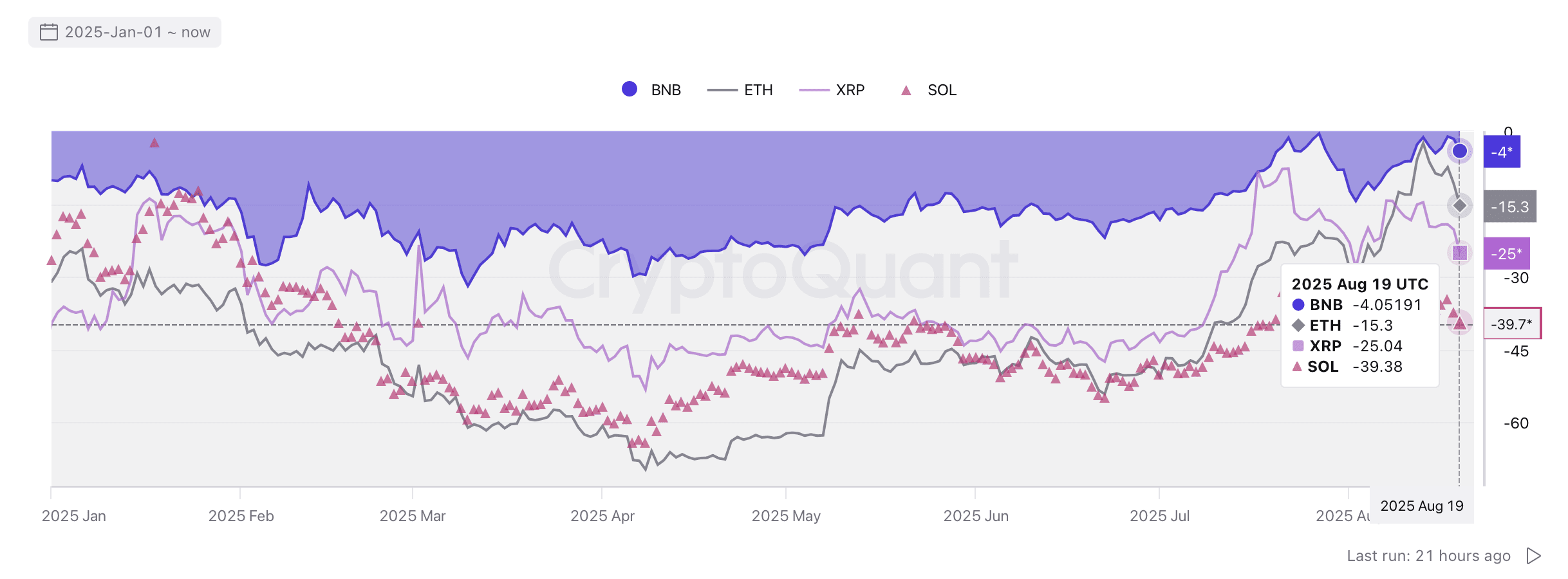Click the BNB data point marker on chart
This screenshot has width=1568, height=579.
pos(1460,151)
